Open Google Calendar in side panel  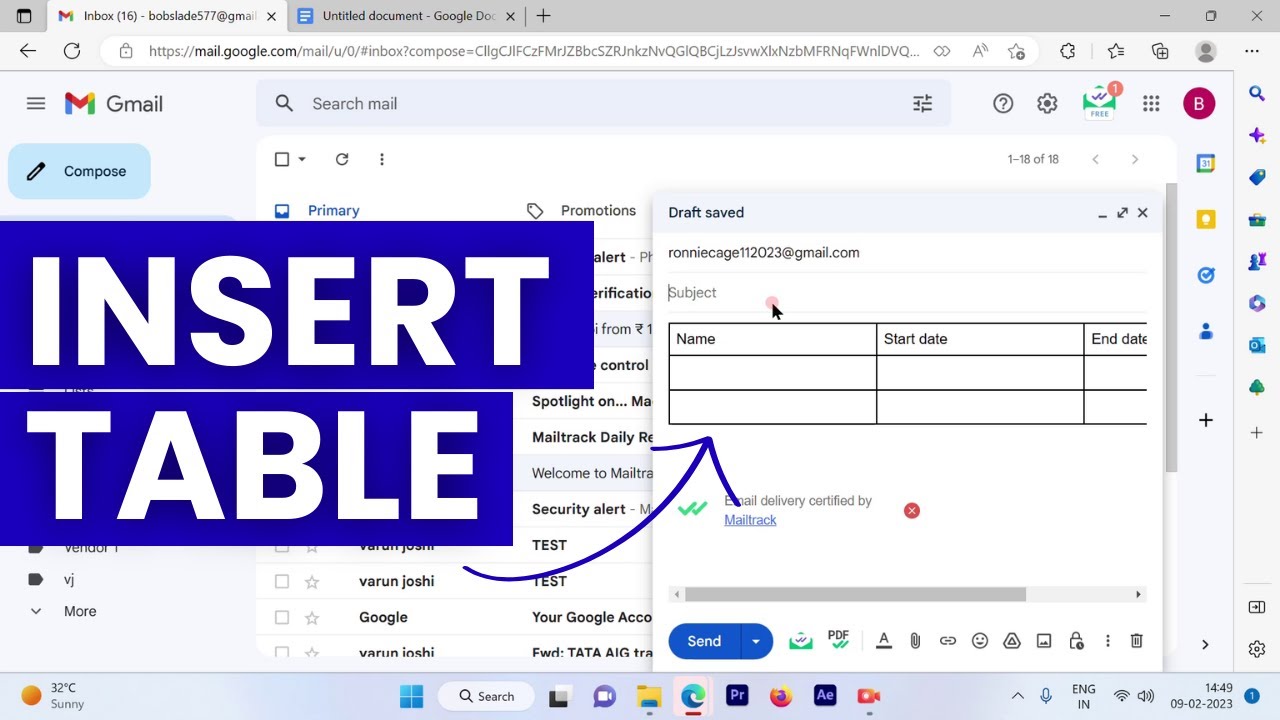click(x=1206, y=163)
